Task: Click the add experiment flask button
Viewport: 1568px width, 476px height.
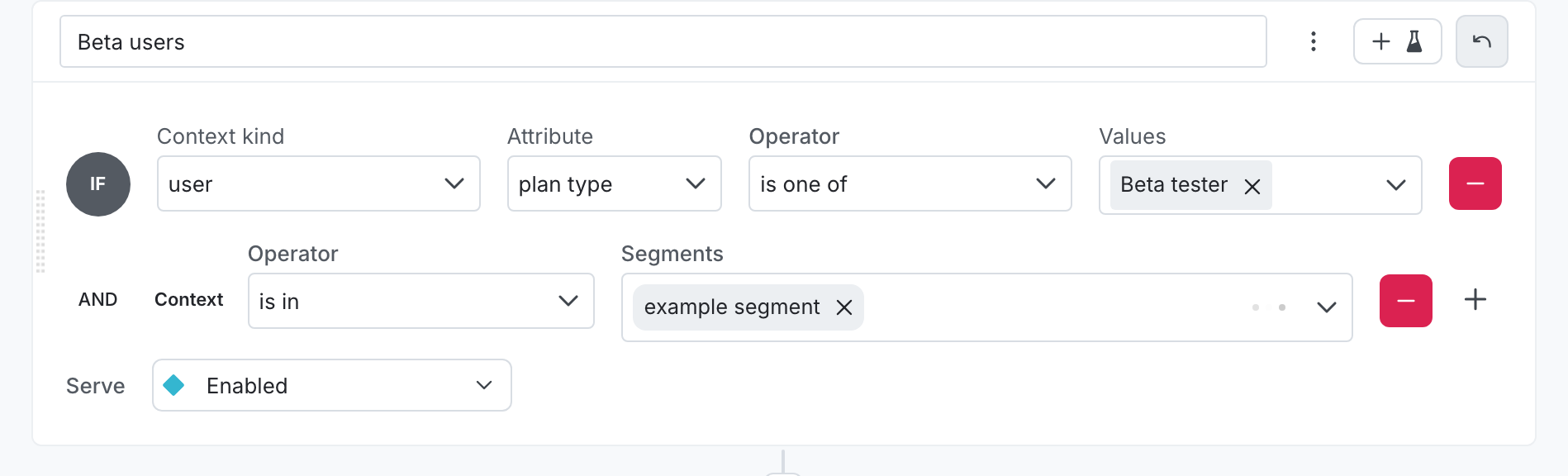Action: click(x=1397, y=41)
